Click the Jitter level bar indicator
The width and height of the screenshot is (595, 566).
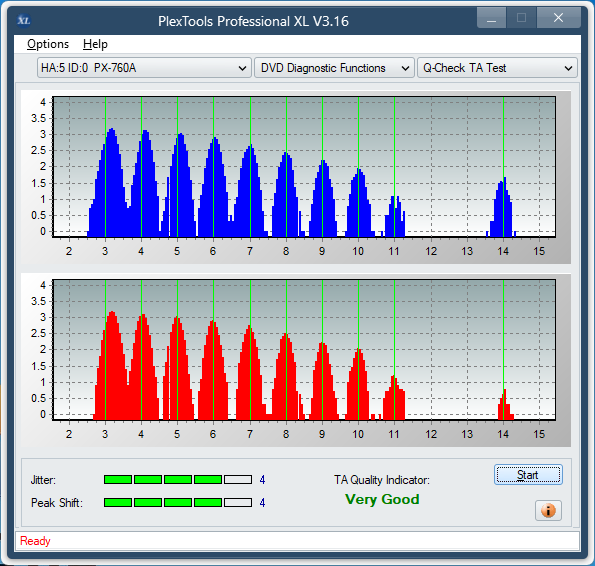tap(178, 480)
